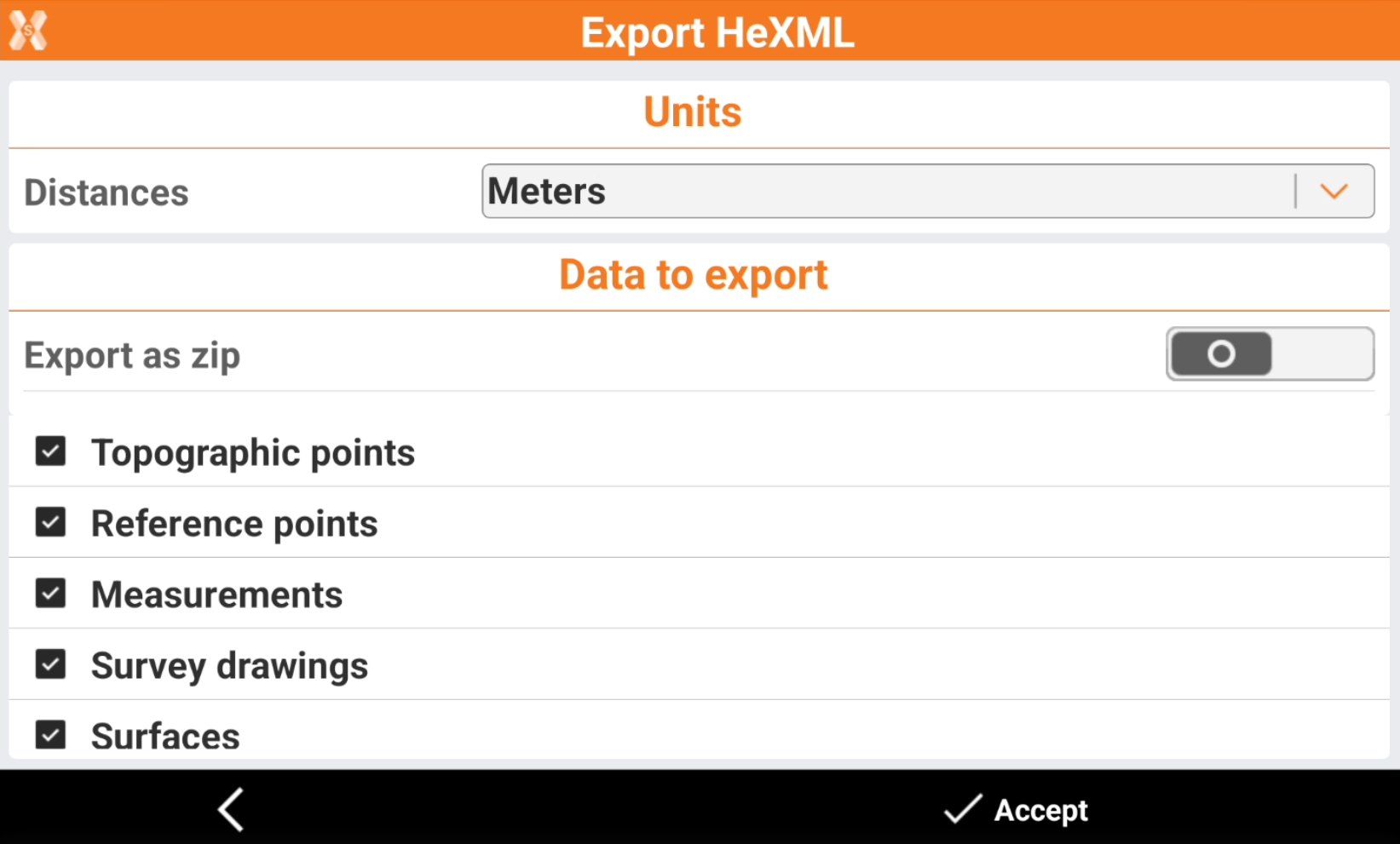
Task: Click the Accept checkmark icon
Action: click(963, 809)
